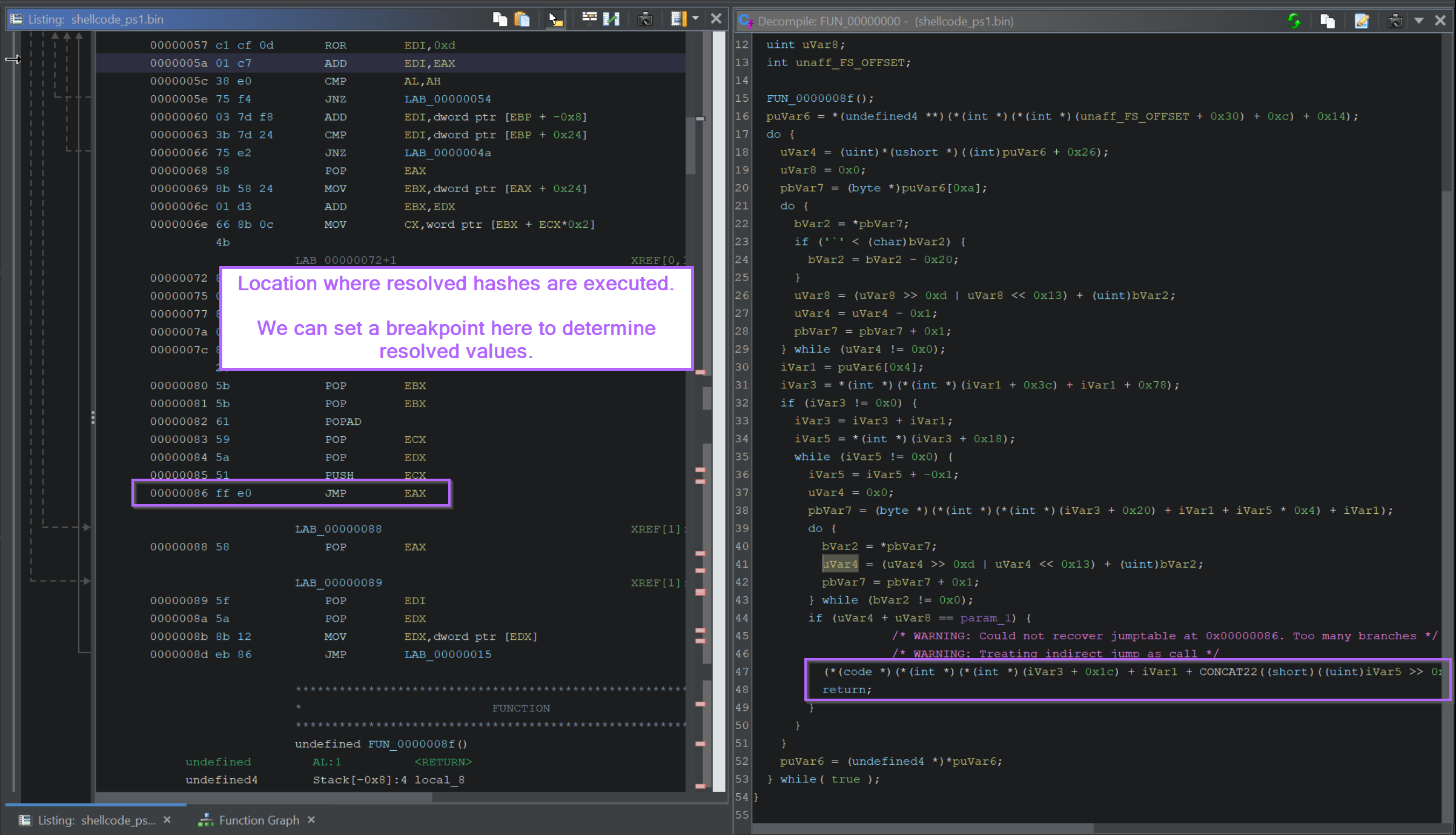
Task: Open the snapshot tool in Decompile panel
Action: (1395, 21)
